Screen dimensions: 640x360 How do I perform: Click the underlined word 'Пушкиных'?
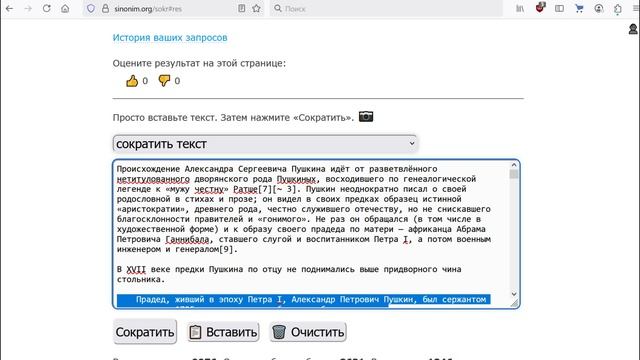coord(296,179)
